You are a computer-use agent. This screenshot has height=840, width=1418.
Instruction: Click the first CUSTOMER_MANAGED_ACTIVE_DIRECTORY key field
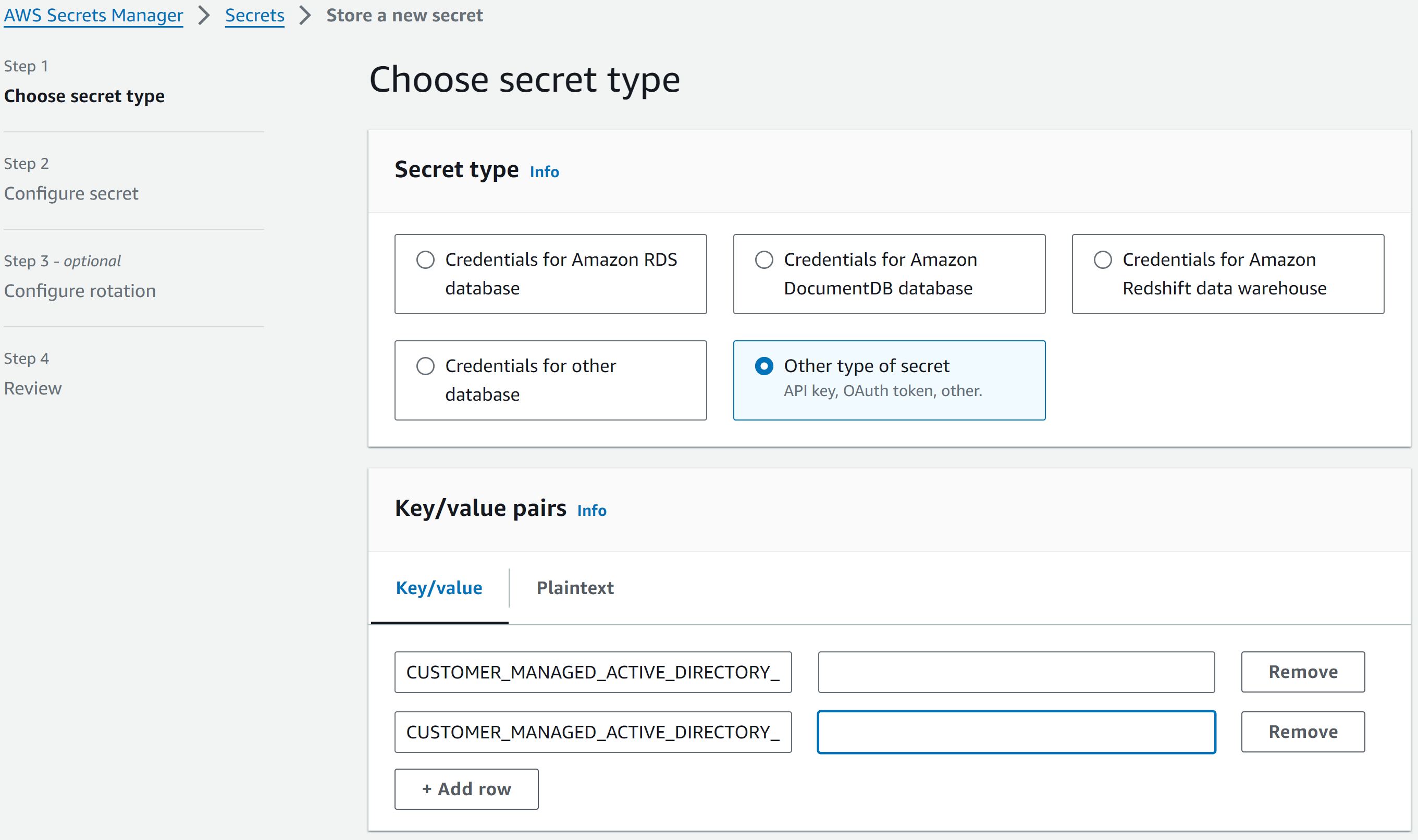[x=593, y=672]
